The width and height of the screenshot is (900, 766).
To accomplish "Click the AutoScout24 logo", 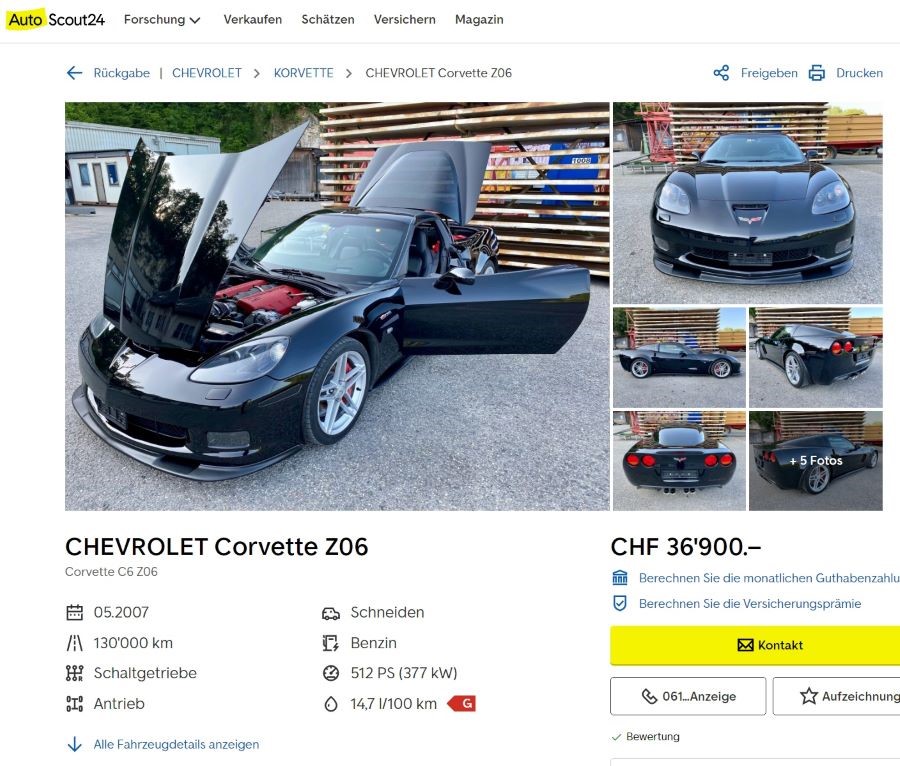I will (56, 20).
